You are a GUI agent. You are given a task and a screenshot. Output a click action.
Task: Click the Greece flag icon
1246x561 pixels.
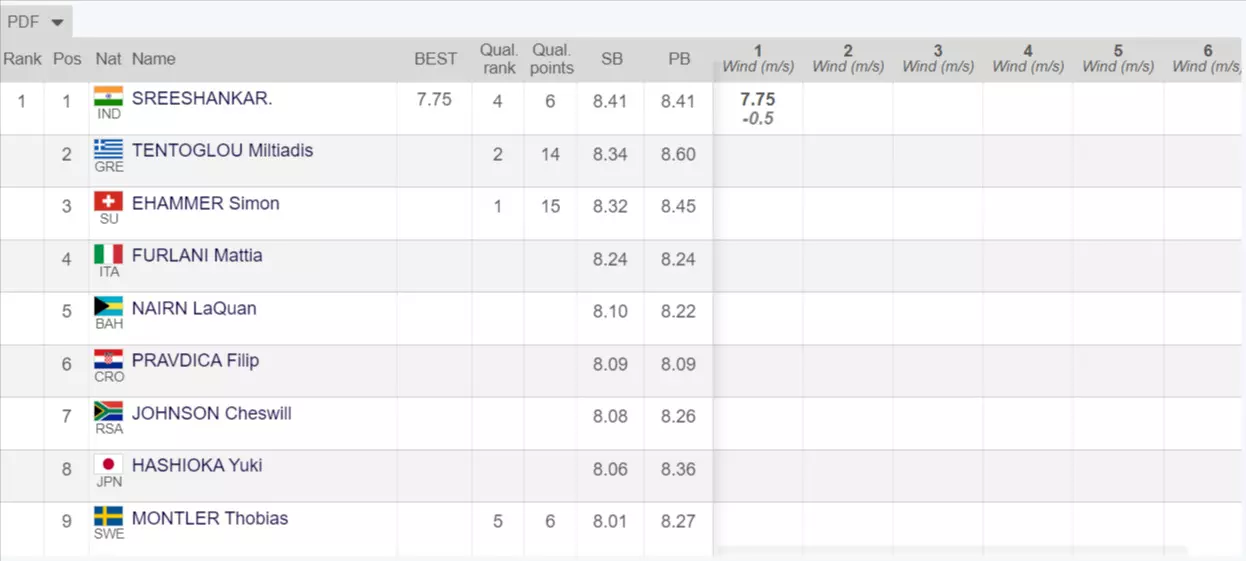click(x=108, y=149)
